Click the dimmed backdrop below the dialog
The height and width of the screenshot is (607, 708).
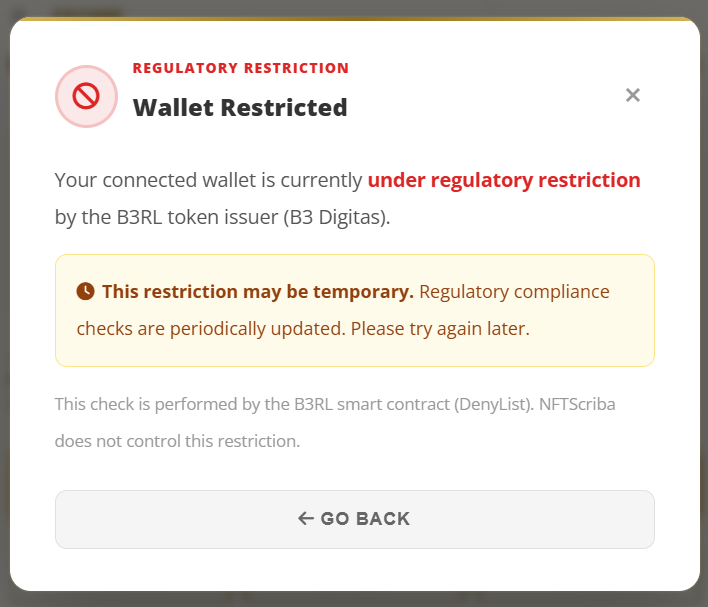(354, 600)
